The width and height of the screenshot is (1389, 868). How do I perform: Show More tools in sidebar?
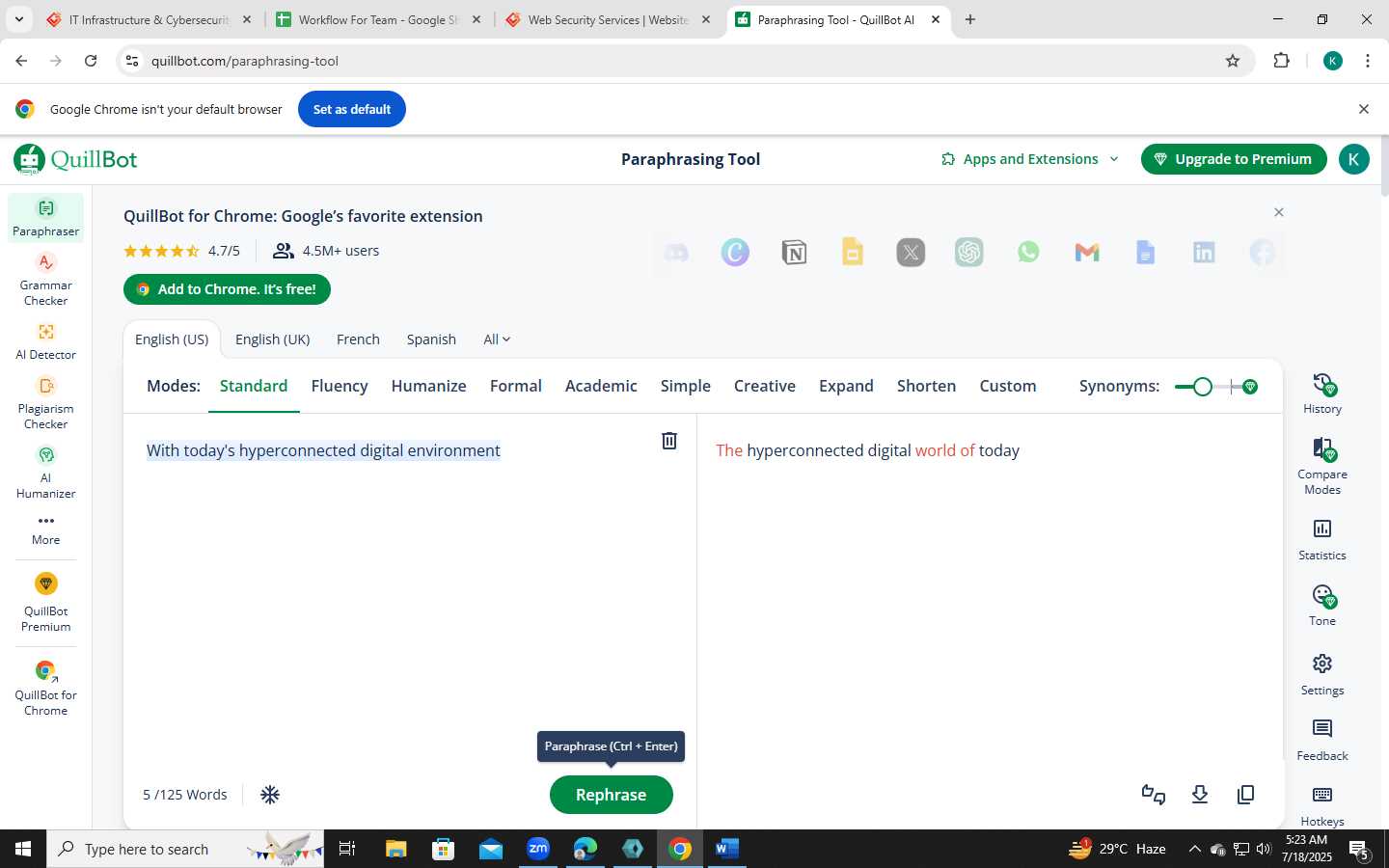point(45,529)
